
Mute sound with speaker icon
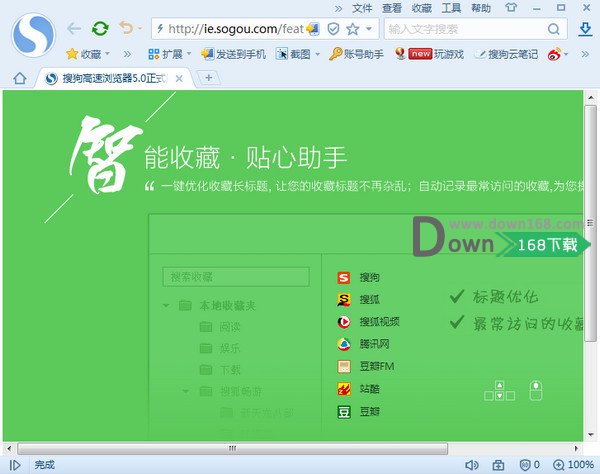coord(471,465)
